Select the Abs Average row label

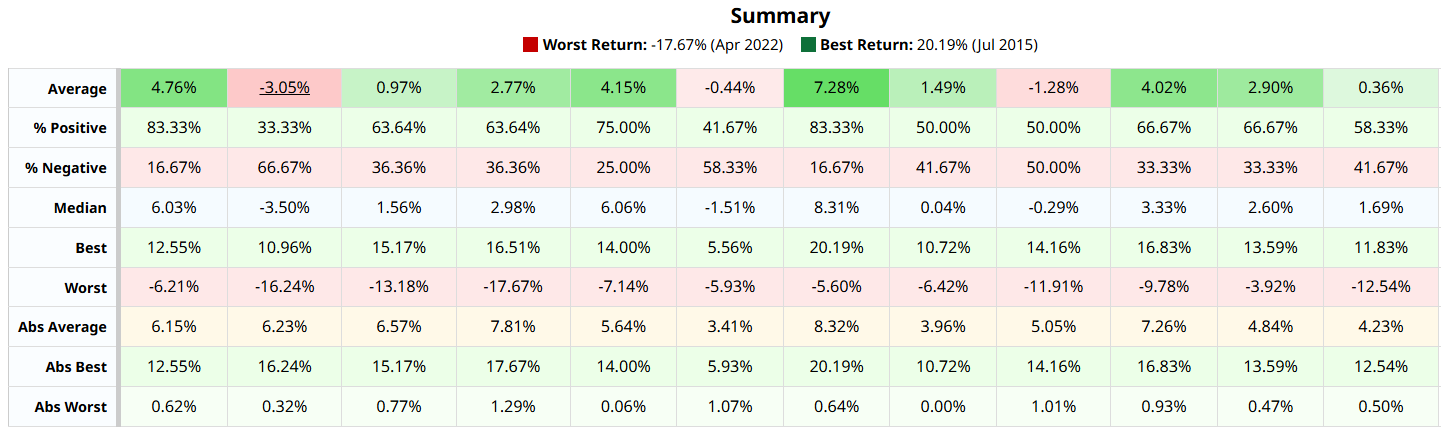coord(62,327)
